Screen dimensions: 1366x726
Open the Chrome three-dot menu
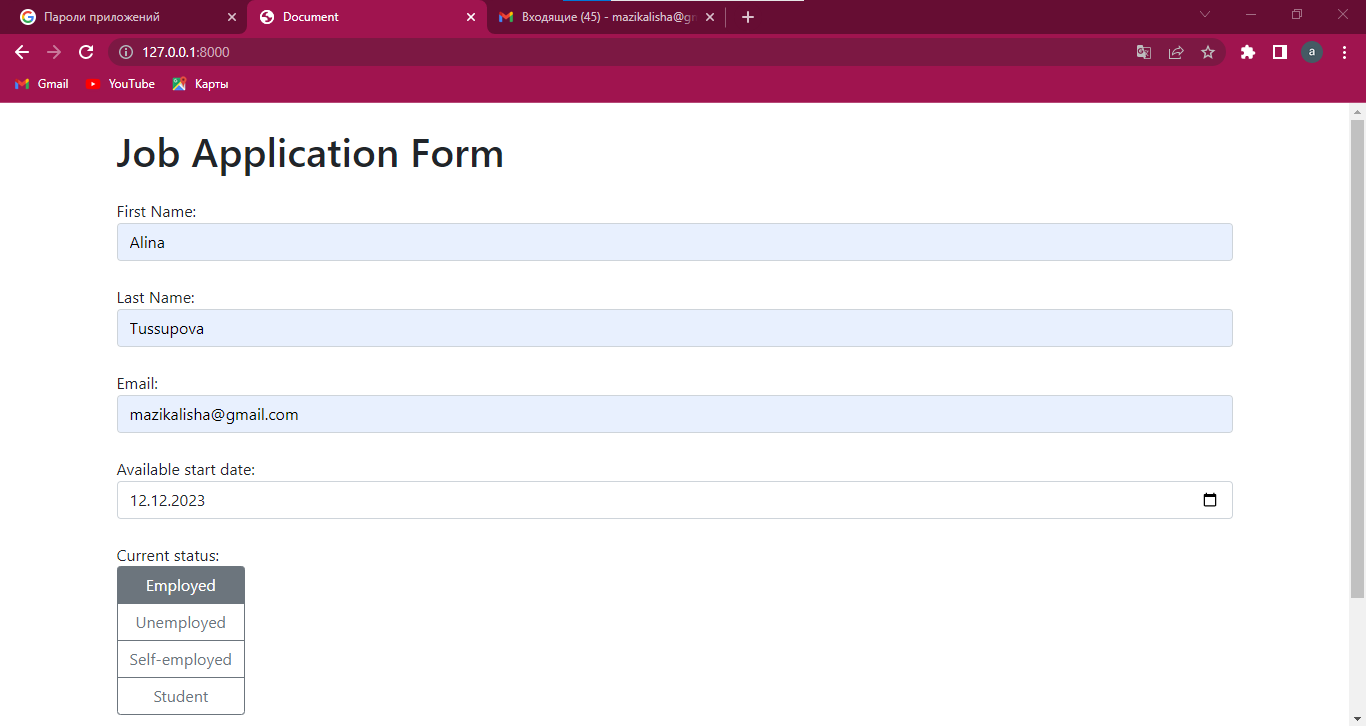pyautogui.click(x=1345, y=52)
